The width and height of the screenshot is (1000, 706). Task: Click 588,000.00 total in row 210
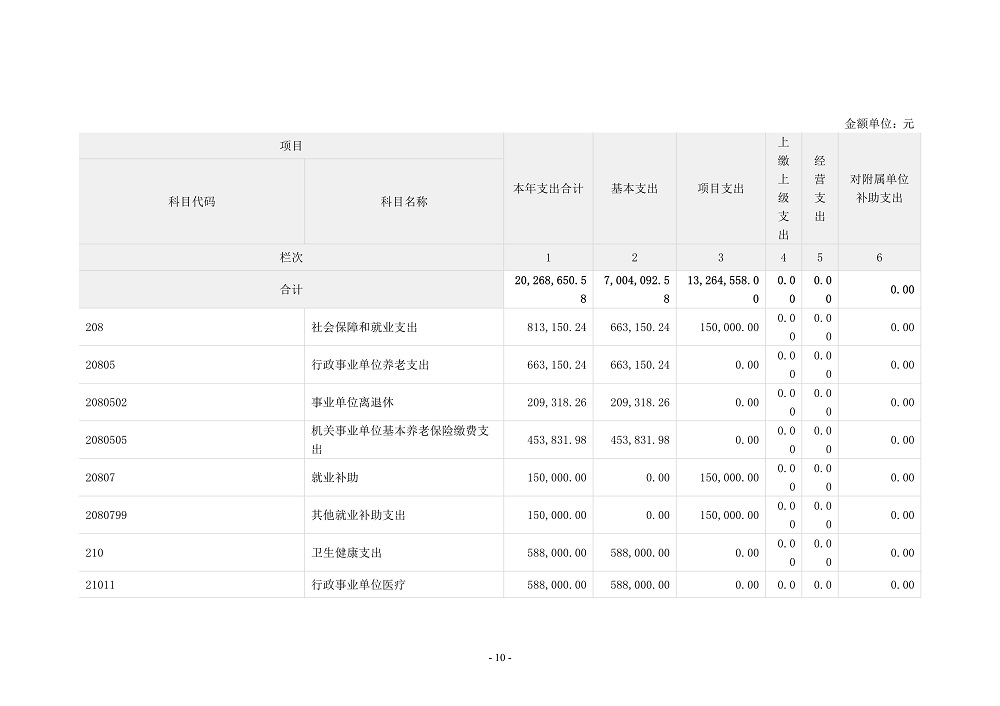click(556, 552)
